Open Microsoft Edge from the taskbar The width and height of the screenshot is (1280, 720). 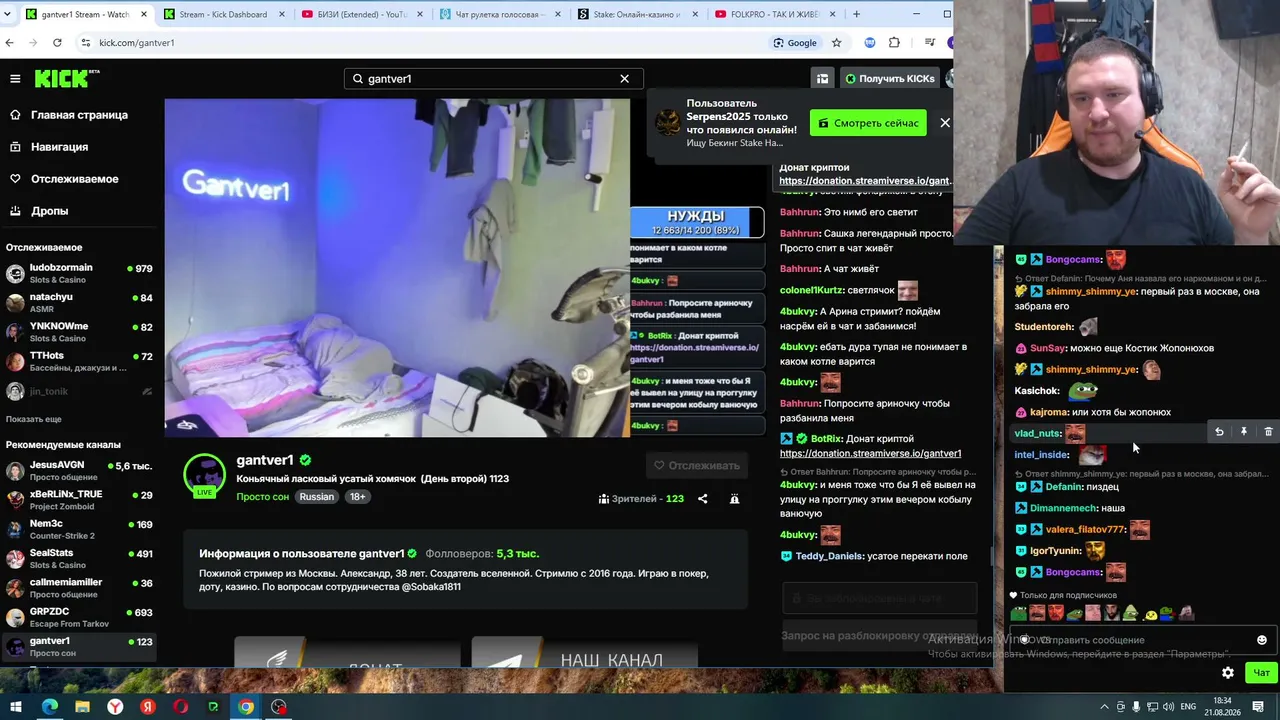pyautogui.click(x=50, y=707)
